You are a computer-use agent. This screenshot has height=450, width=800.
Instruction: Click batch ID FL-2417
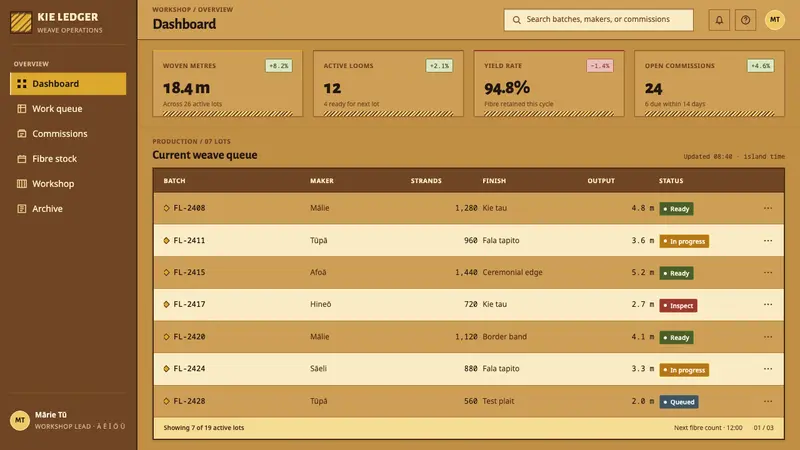189,304
